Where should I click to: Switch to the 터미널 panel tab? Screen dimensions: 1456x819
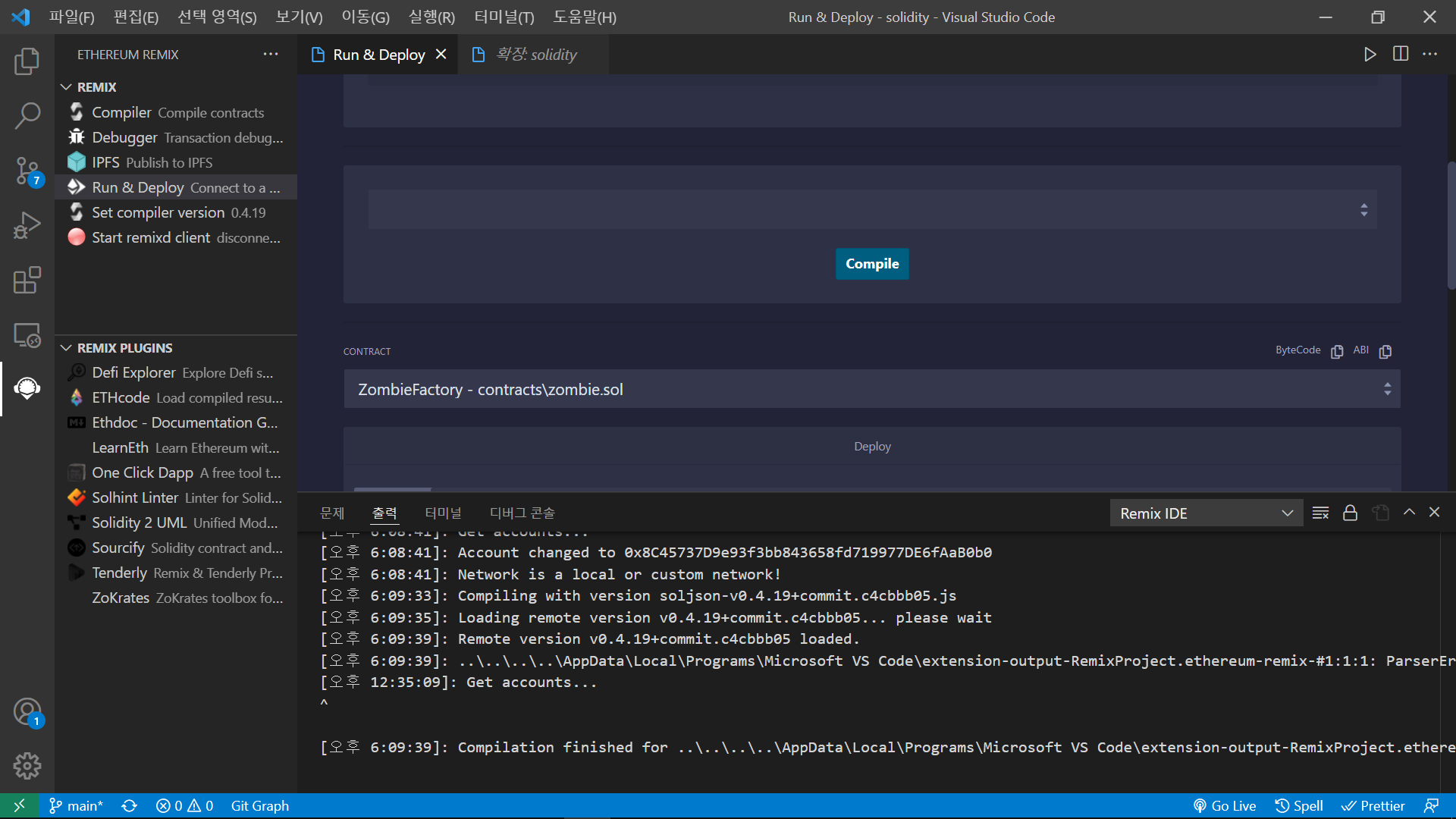pos(443,513)
